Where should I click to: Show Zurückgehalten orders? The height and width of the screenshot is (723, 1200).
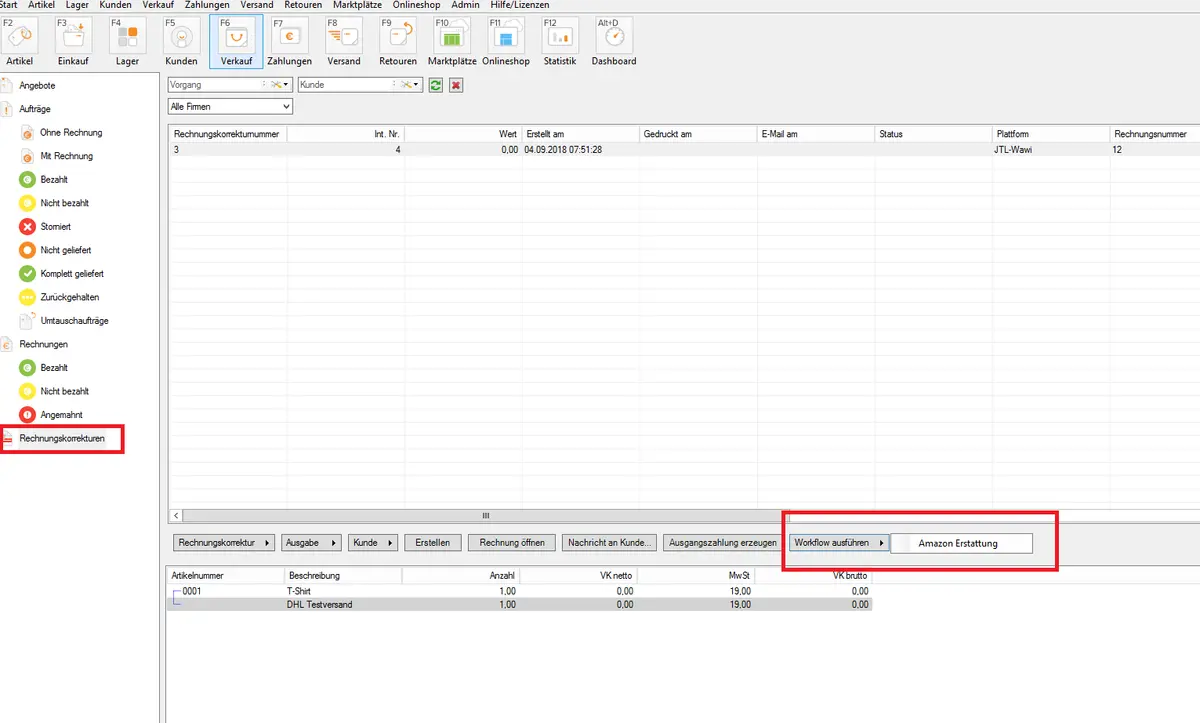[x=69, y=297]
